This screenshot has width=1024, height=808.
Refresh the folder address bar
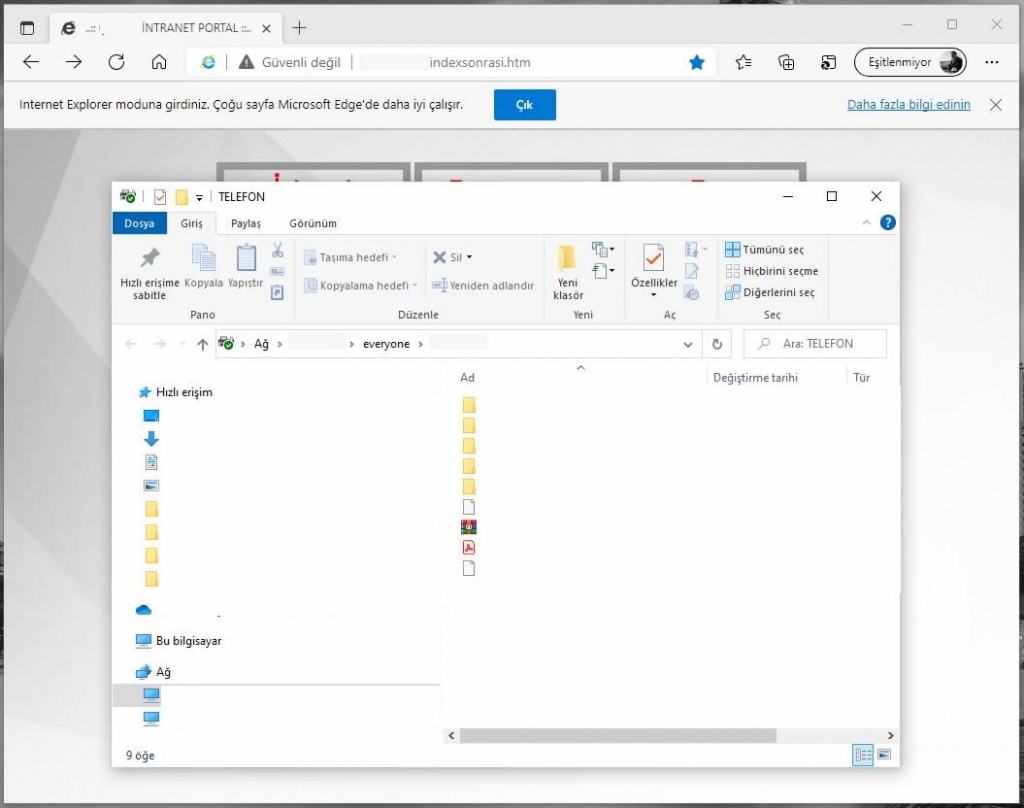[x=717, y=344]
